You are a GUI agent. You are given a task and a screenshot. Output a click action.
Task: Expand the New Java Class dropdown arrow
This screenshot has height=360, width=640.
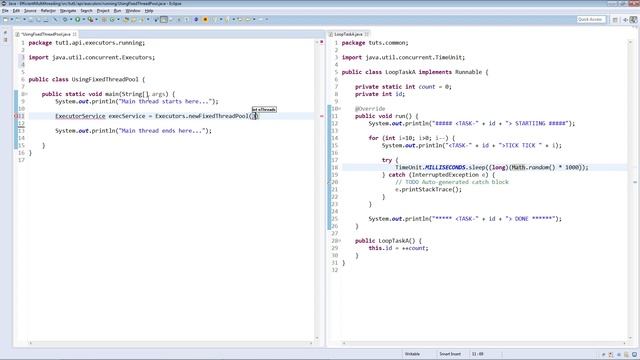118,19
